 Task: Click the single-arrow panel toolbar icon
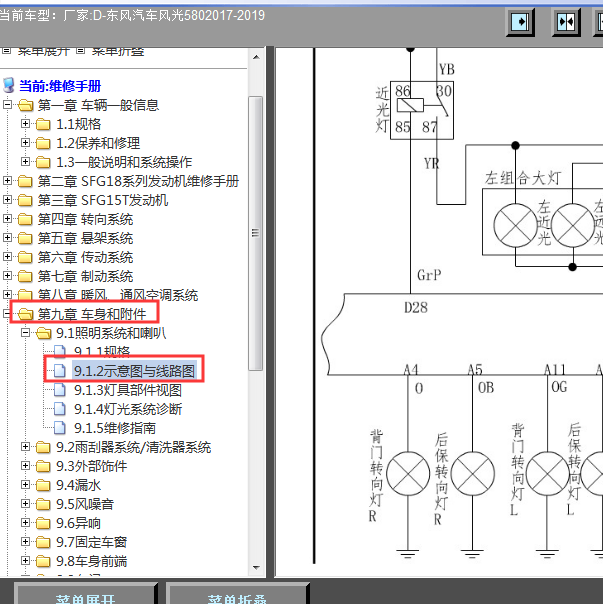point(520,22)
